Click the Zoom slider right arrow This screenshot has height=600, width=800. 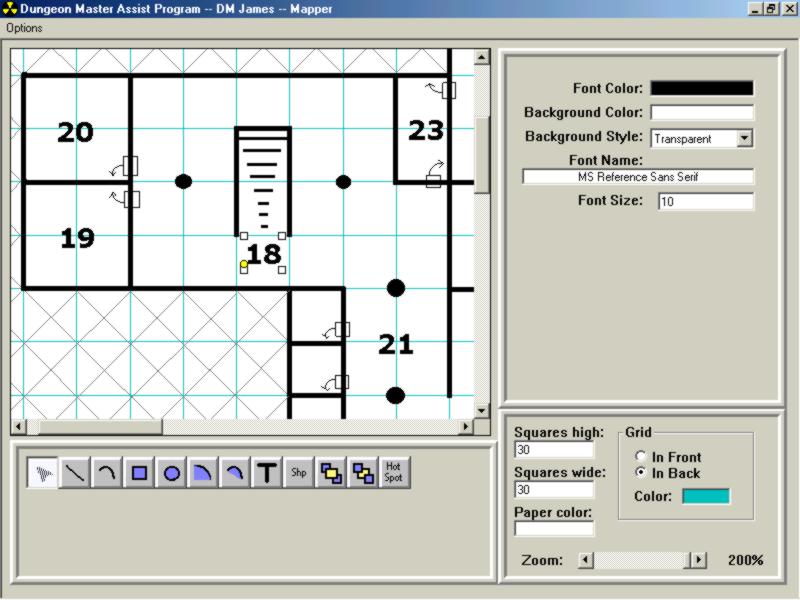[x=700, y=560]
